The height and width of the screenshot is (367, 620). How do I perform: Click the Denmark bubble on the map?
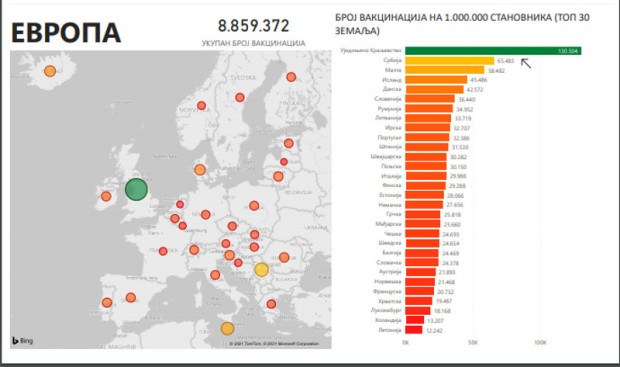(200, 170)
